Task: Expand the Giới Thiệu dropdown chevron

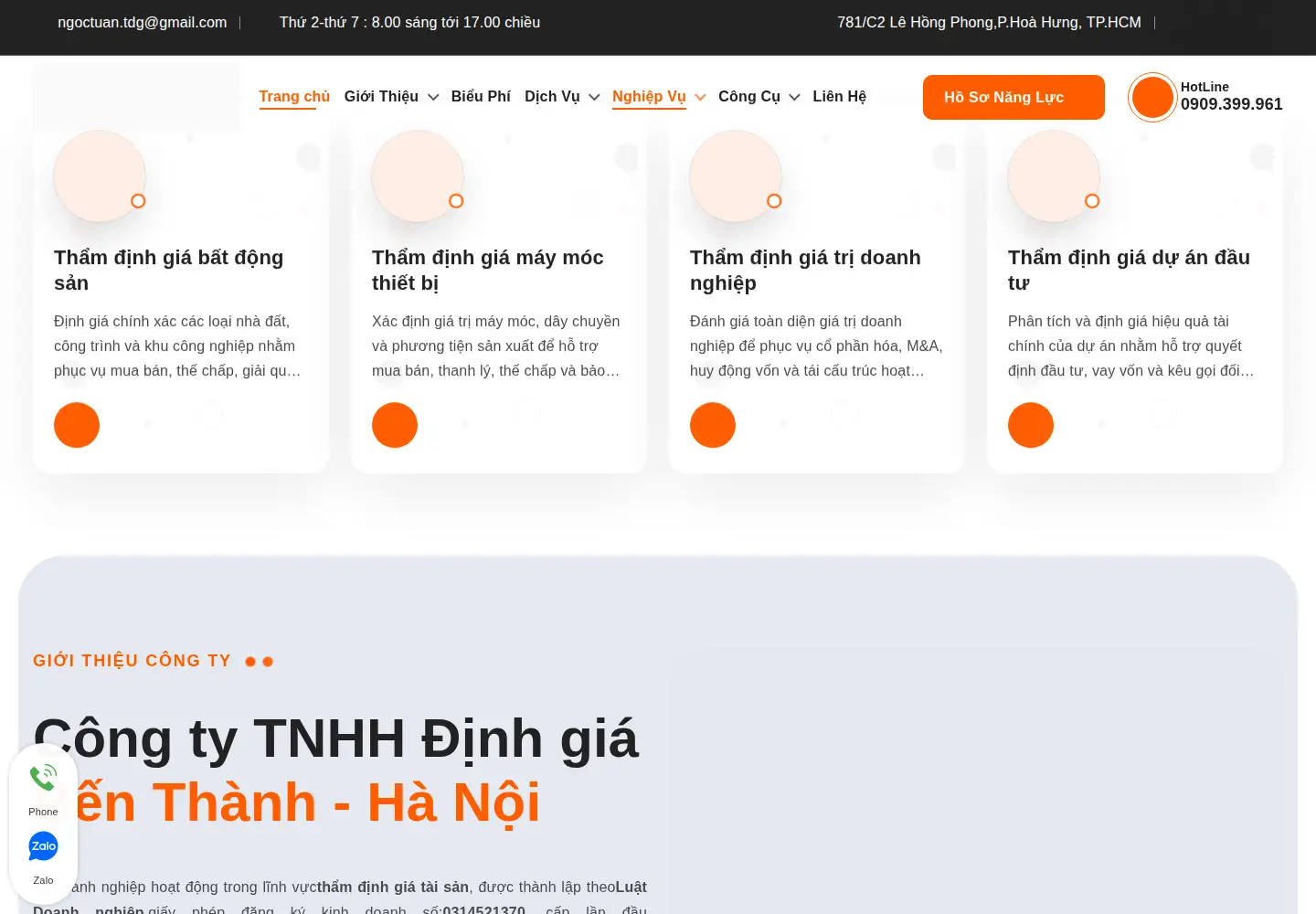Action: [x=433, y=97]
